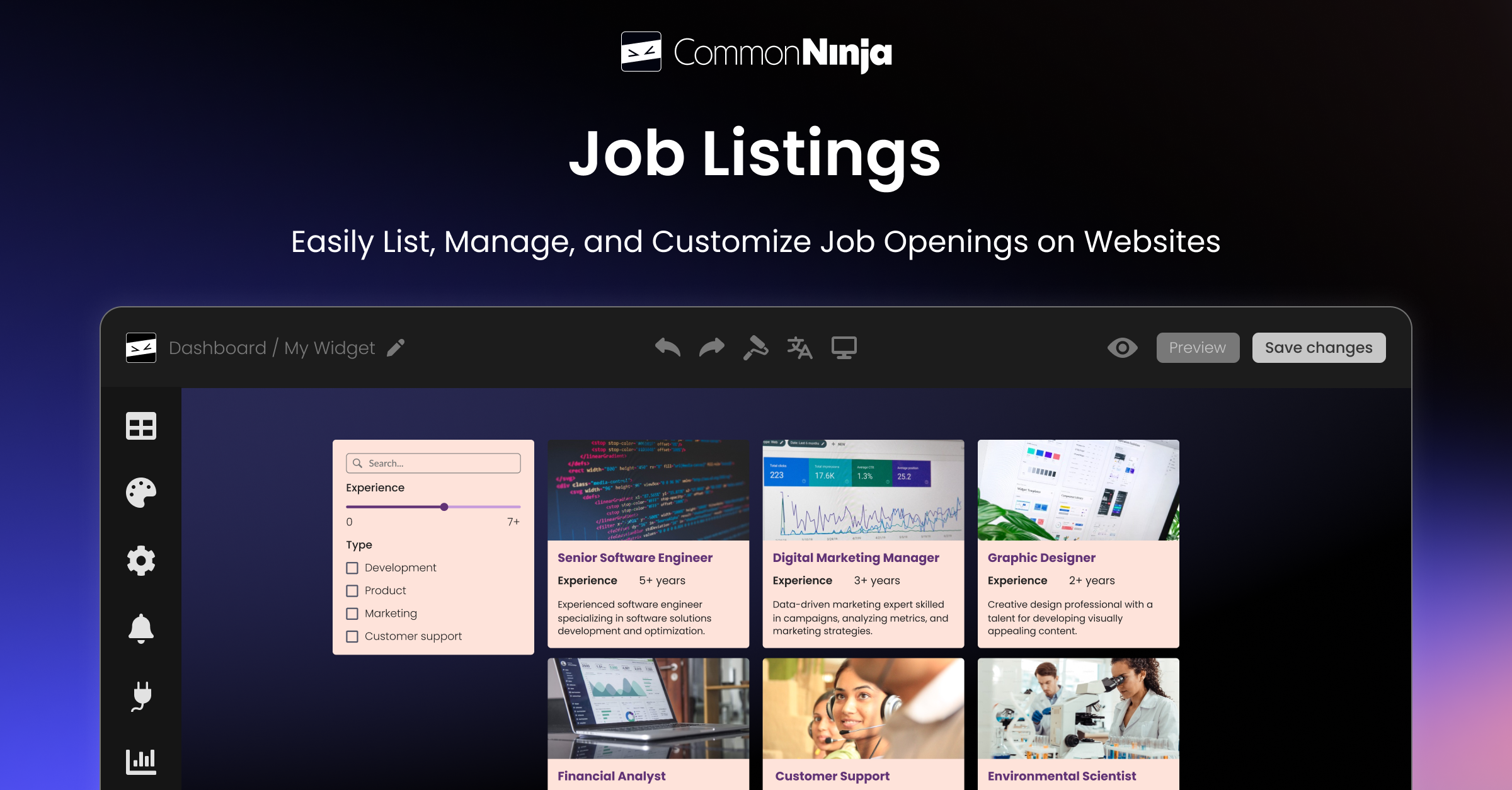Open analytics with the bar chart icon
The height and width of the screenshot is (790, 1512).
(x=141, y=762)
